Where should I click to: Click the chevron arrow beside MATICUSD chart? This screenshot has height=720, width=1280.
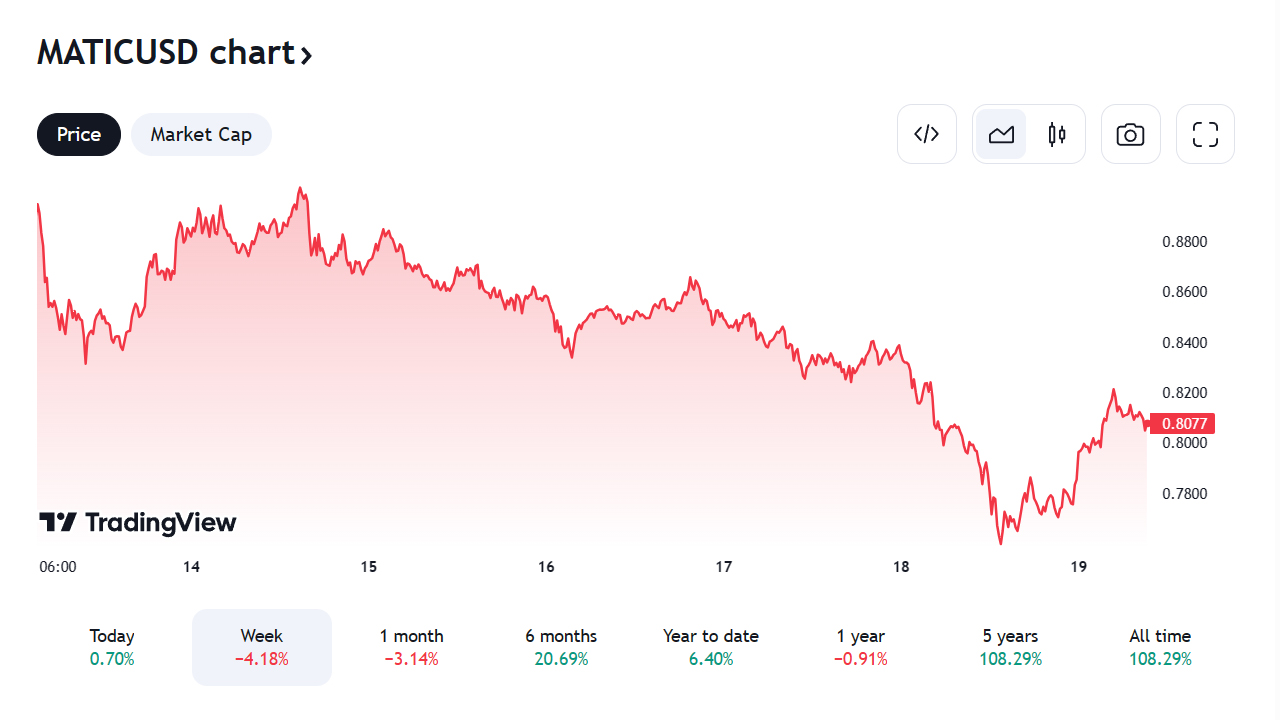[x=306, y=55]
